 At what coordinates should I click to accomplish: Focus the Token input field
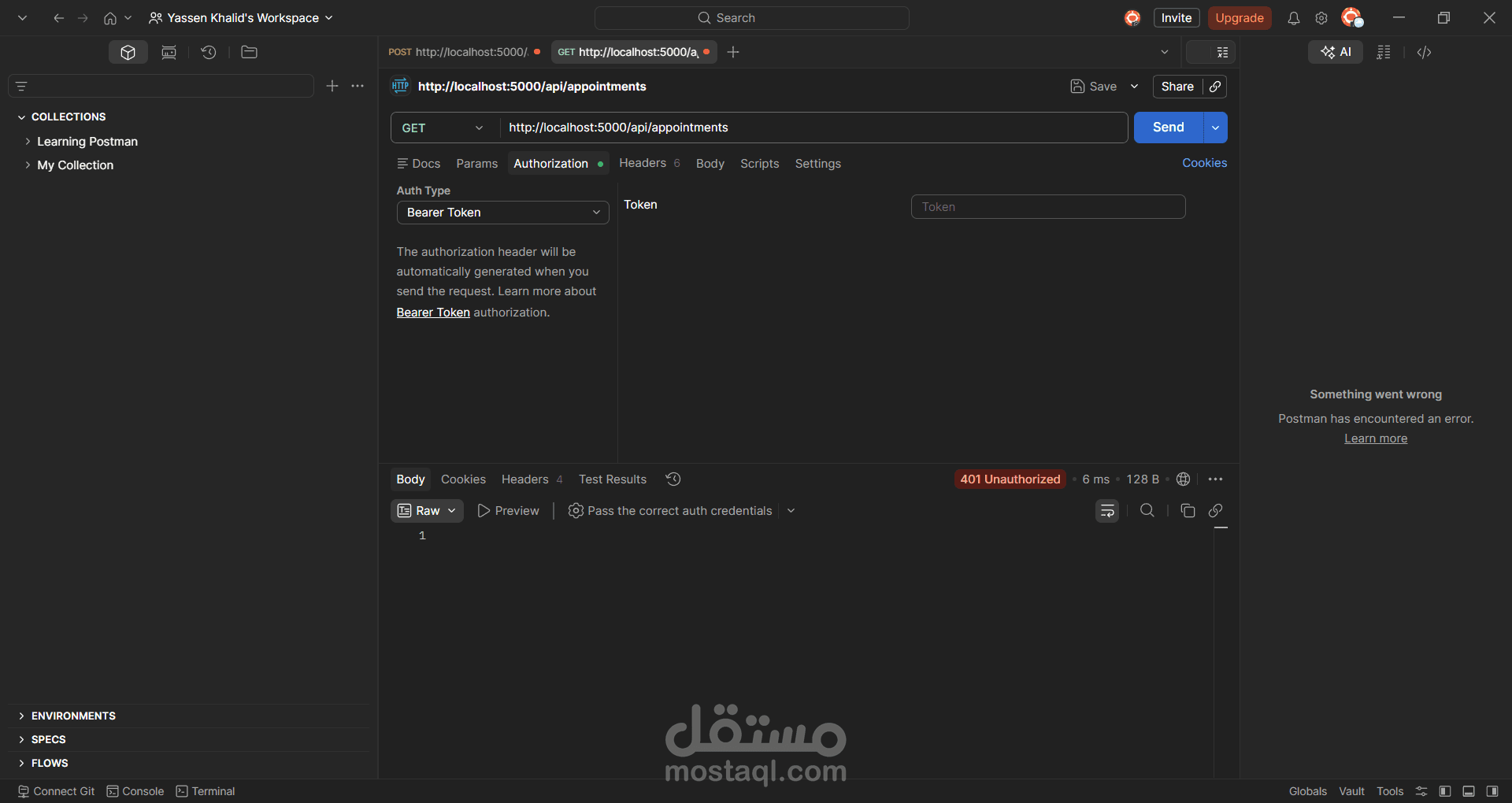point(1048,207)
